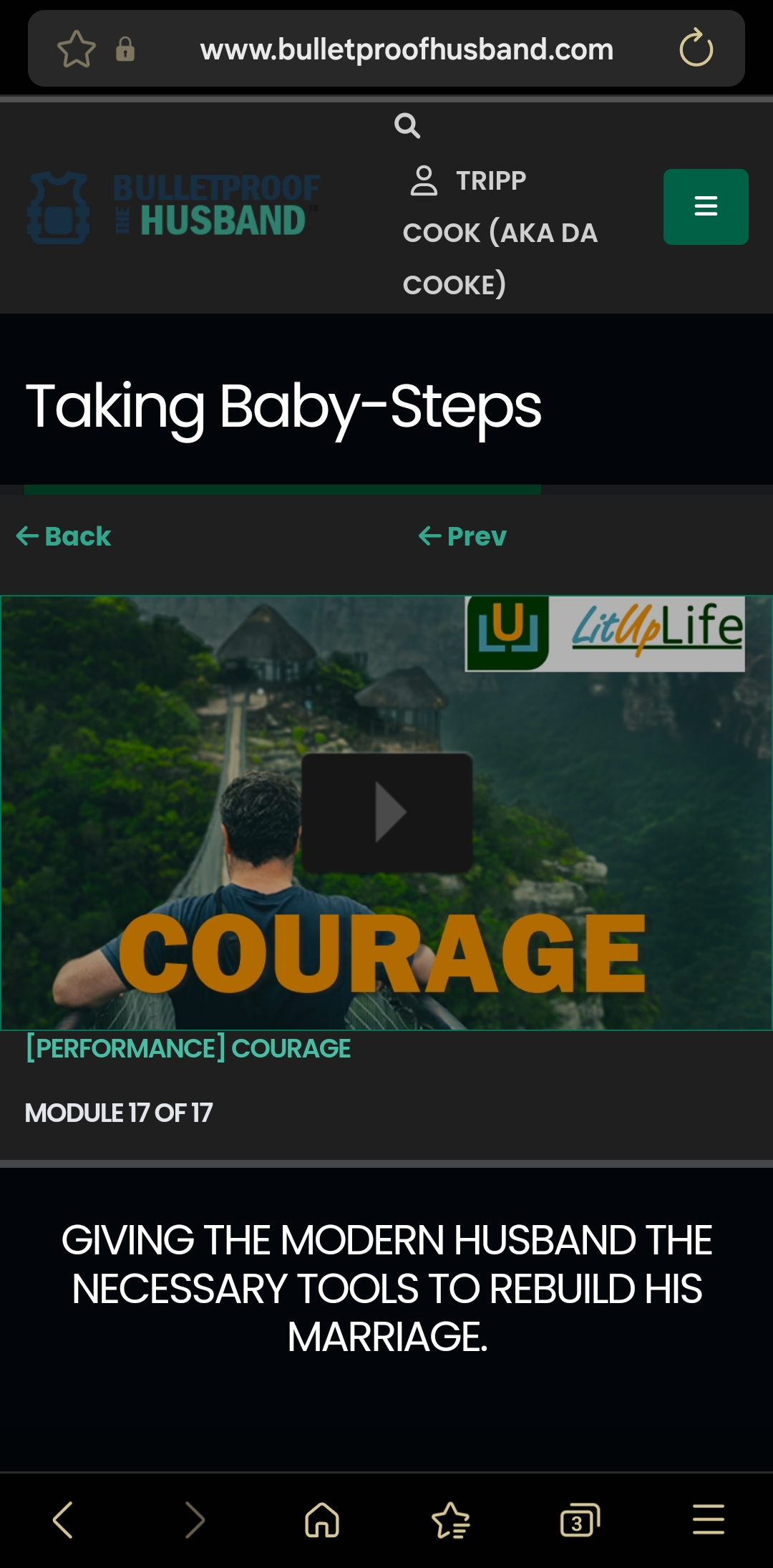Open the tabs switcher showing 3
The image size is (773, 1568).
pyautogui.click(x=580, y=1519)
